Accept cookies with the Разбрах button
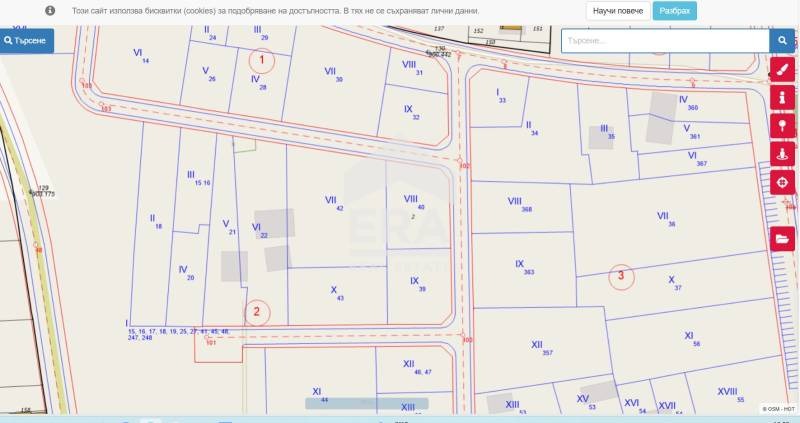800x423 pixels. pos(674,10)
